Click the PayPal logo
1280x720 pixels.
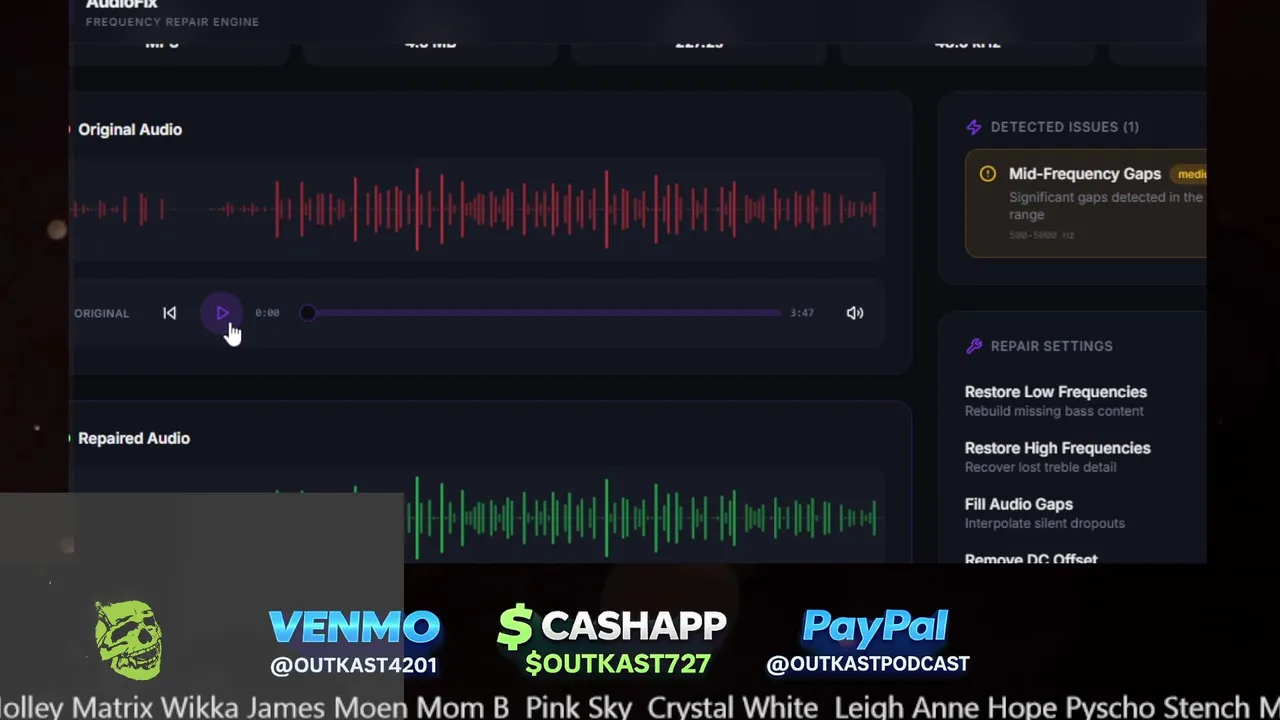(874, 626)
